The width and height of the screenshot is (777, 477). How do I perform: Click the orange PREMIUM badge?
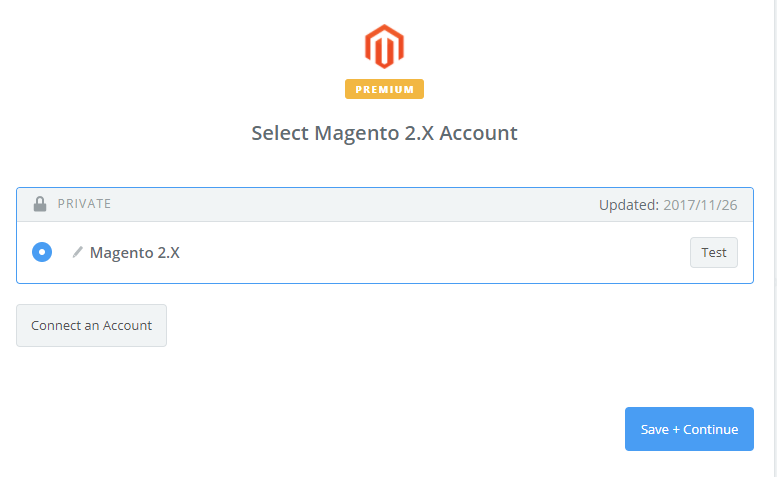384,89
